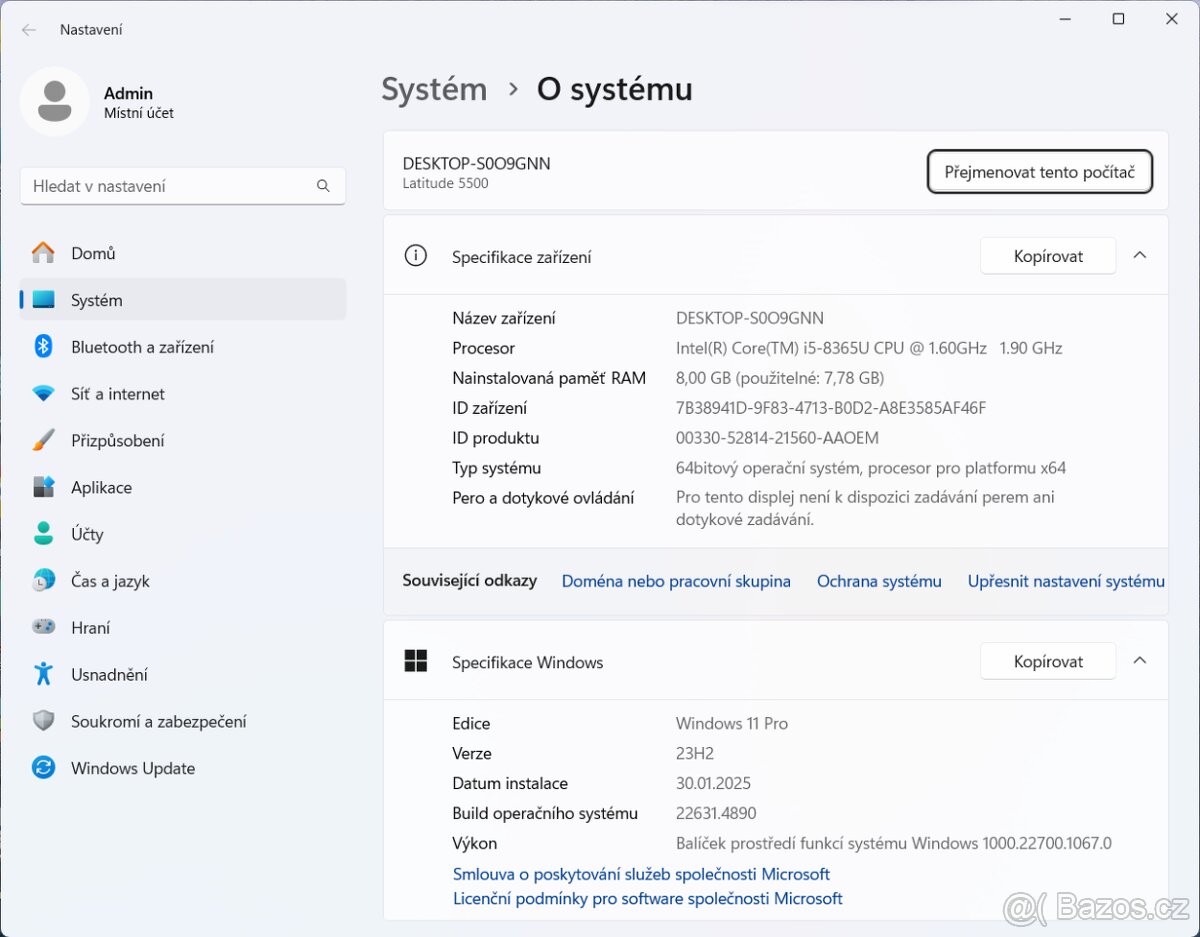Collapse the Specifikace zařízení section

tap(1140, 256)
